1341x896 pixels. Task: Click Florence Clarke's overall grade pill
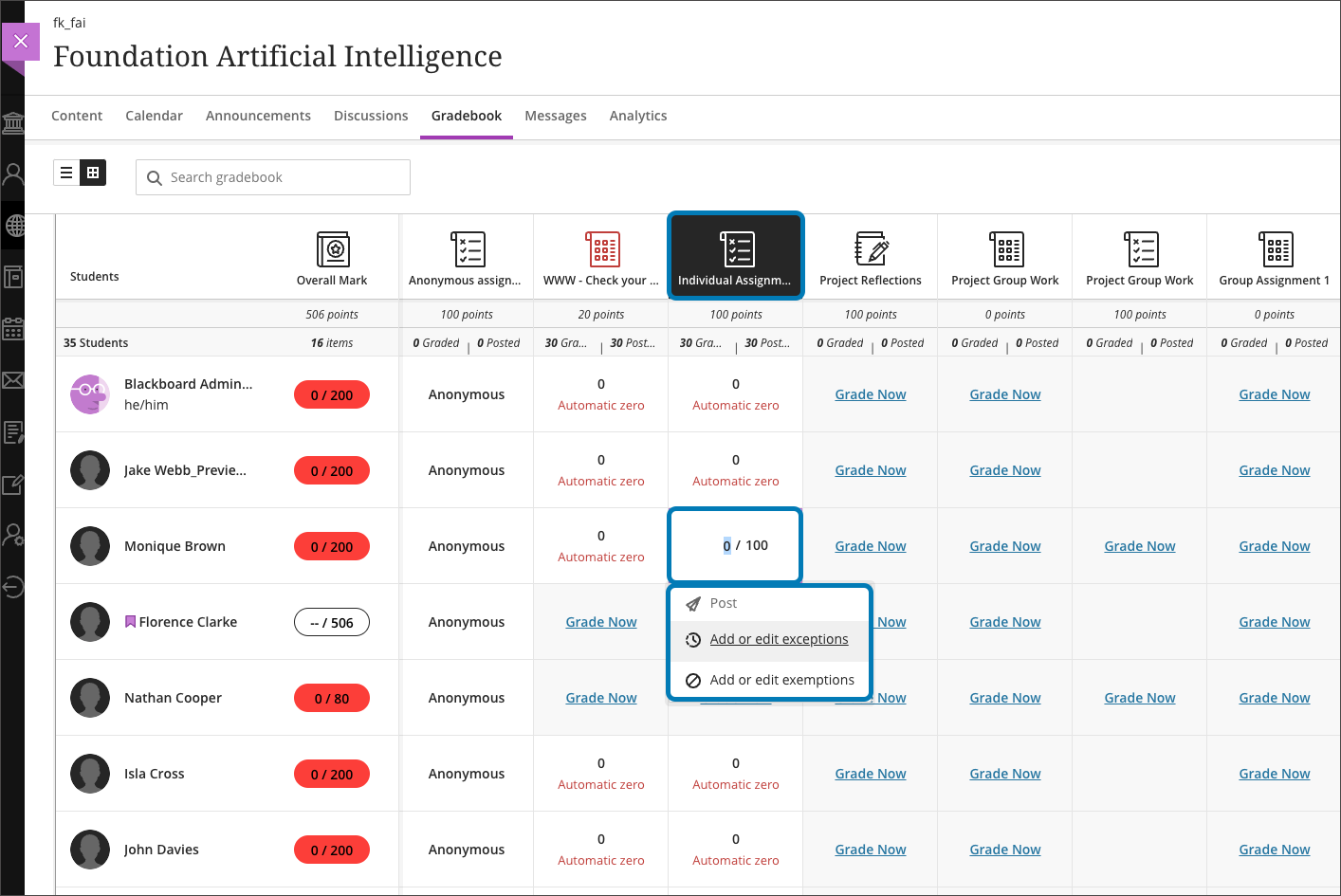332,623
